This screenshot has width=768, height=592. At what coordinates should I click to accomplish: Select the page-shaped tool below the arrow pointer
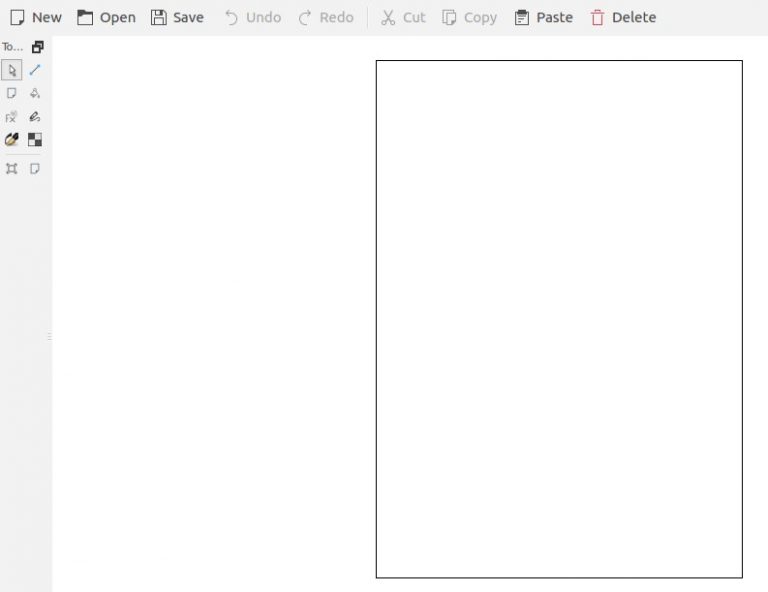click(12, 93)
